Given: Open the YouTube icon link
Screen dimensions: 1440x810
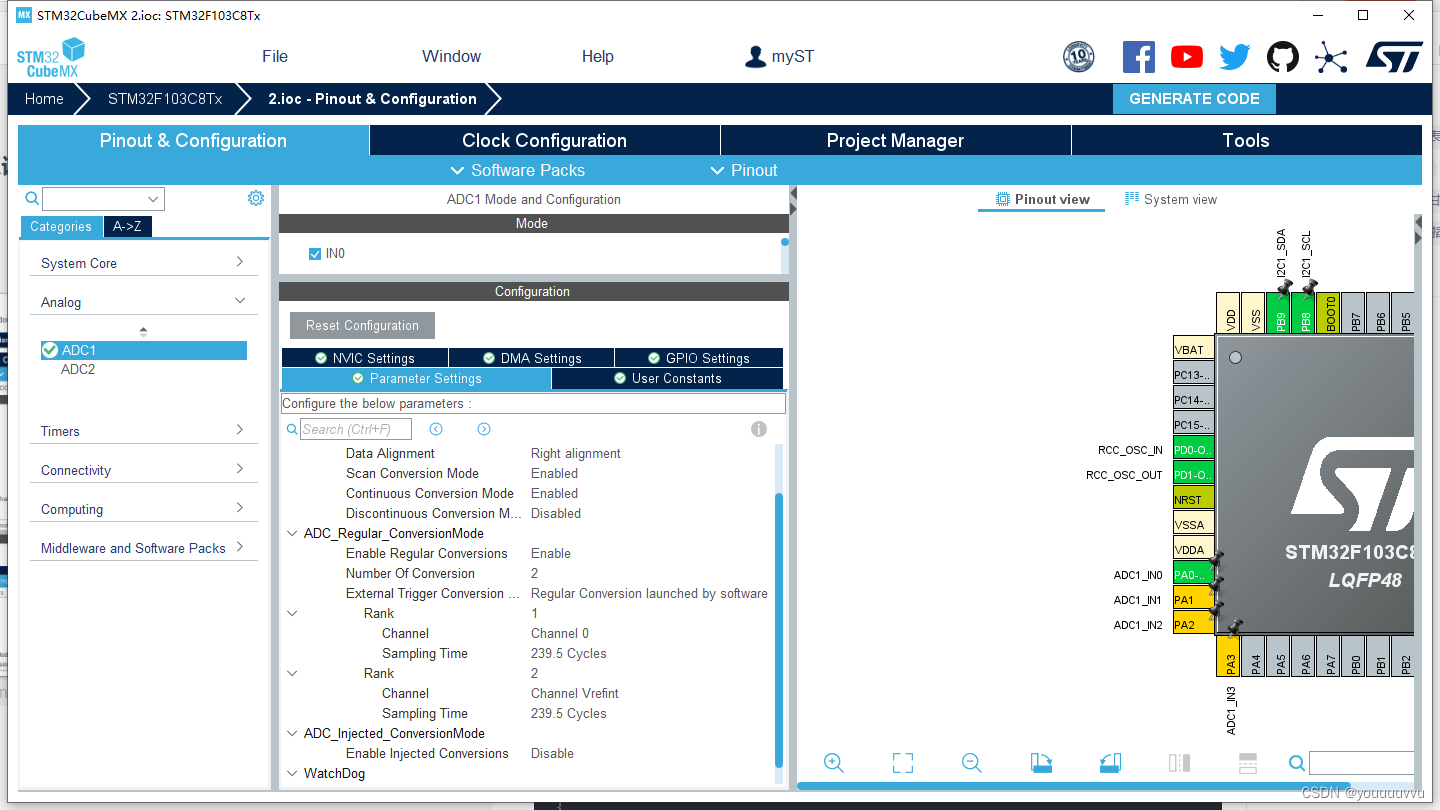Looking at the screenshot, I should 1187,57.
